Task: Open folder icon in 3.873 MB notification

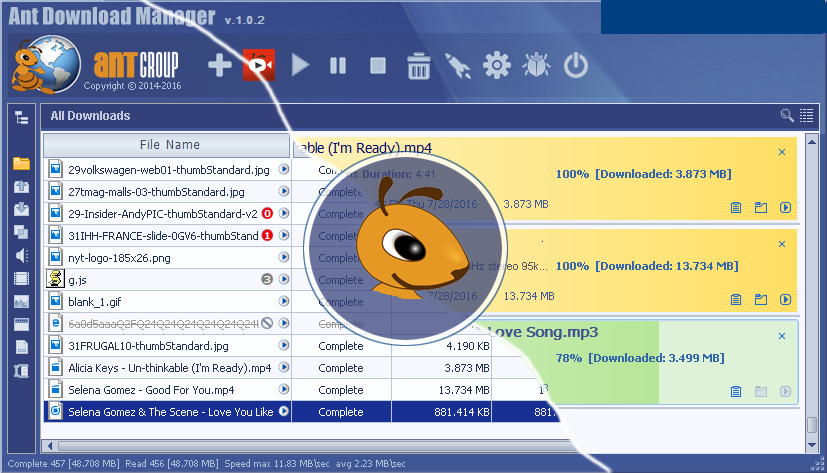Action: tap(761, 208)
